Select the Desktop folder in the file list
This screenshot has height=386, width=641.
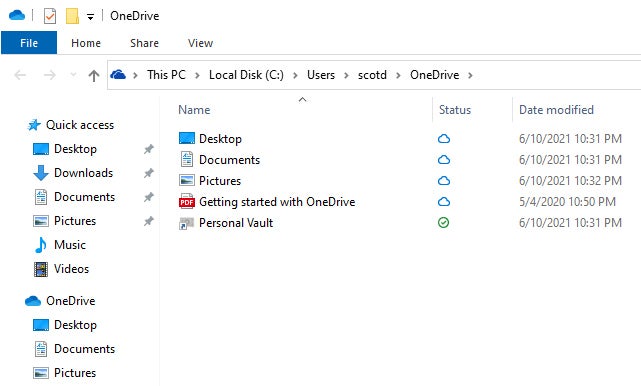(x=220, y=139)
